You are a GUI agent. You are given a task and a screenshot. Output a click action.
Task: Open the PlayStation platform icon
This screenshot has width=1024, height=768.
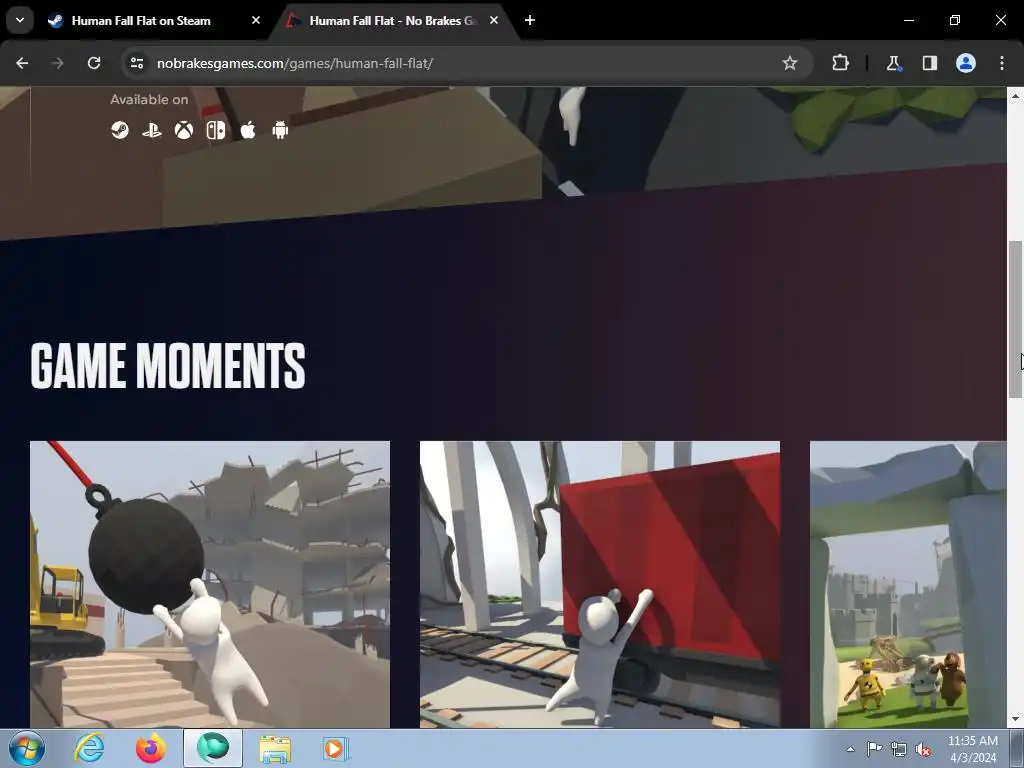[152, 131]
